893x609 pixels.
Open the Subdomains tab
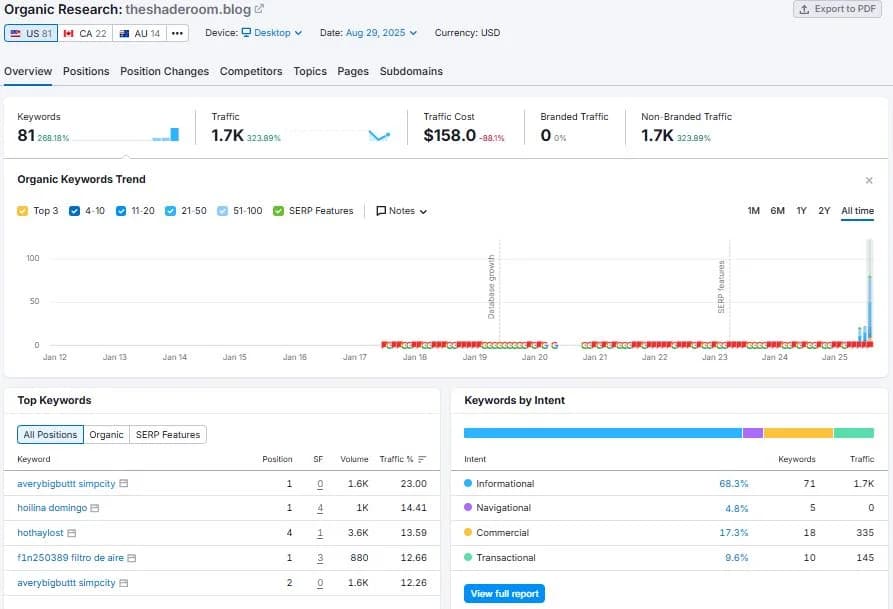point(411,71)
